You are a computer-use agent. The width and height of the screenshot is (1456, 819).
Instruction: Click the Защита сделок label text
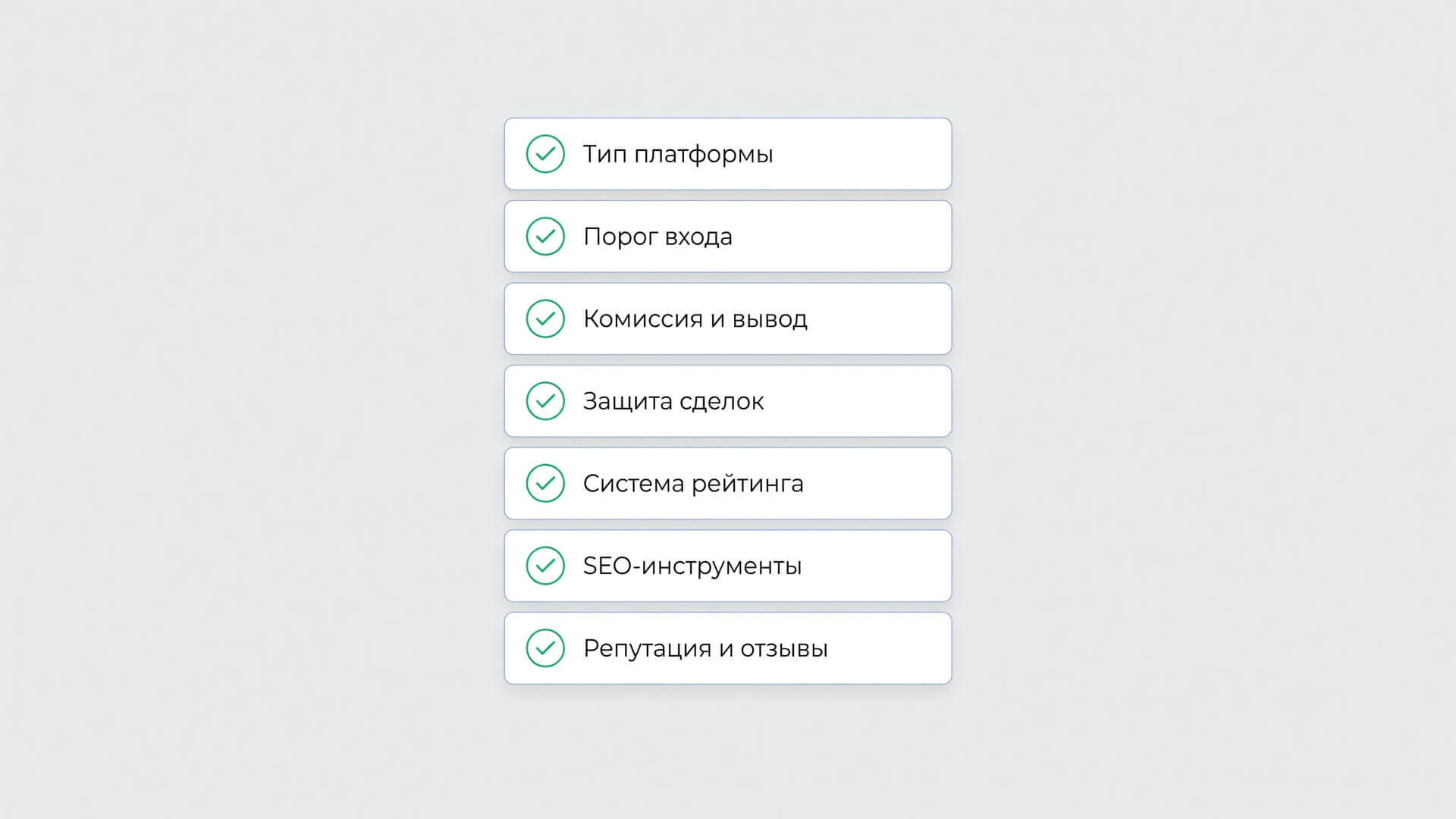point(673,402)
